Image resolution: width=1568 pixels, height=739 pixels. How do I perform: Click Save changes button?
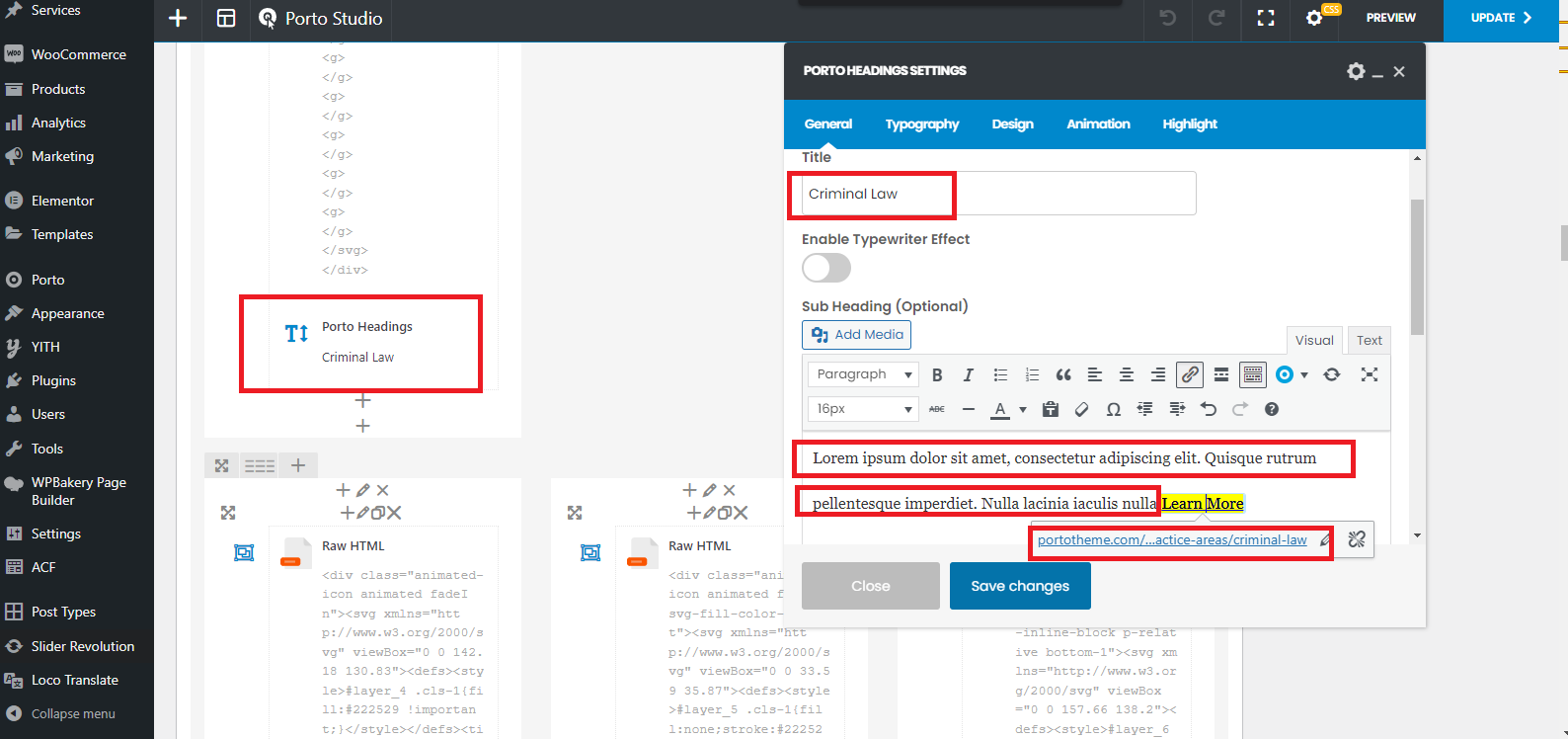(1020, 586)
